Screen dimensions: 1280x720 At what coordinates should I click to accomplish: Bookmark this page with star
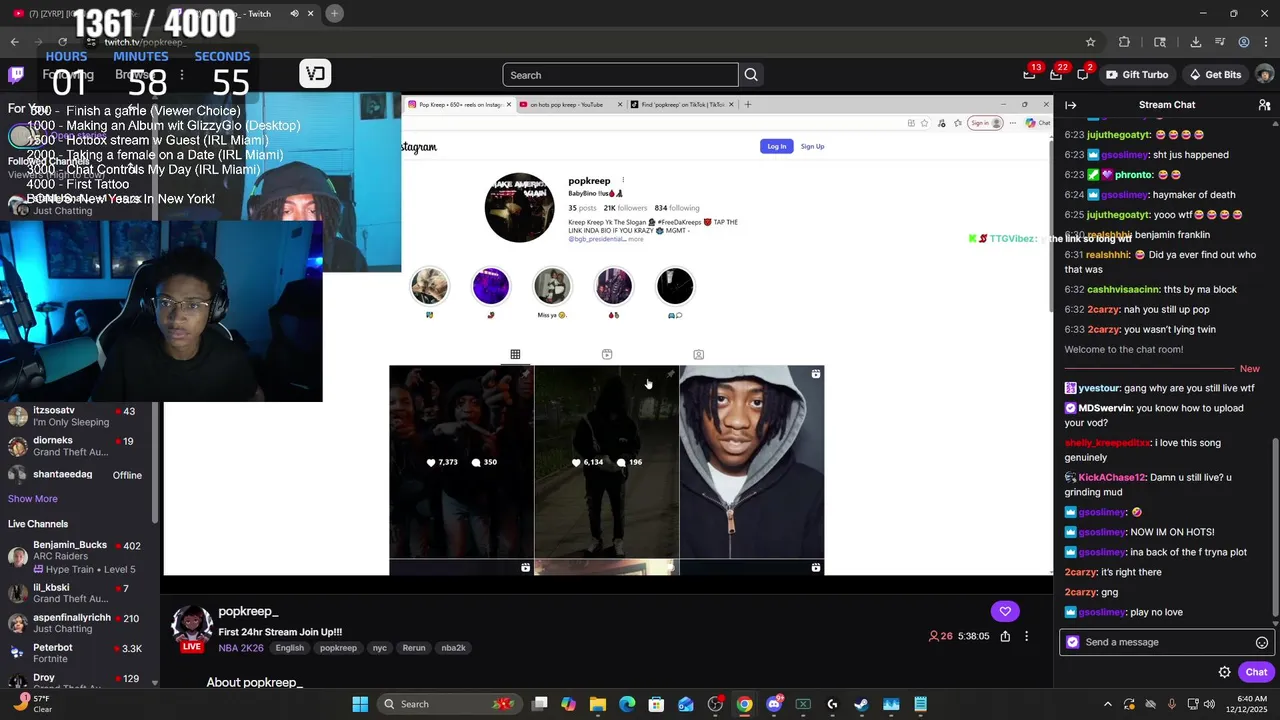point(1091,42)
